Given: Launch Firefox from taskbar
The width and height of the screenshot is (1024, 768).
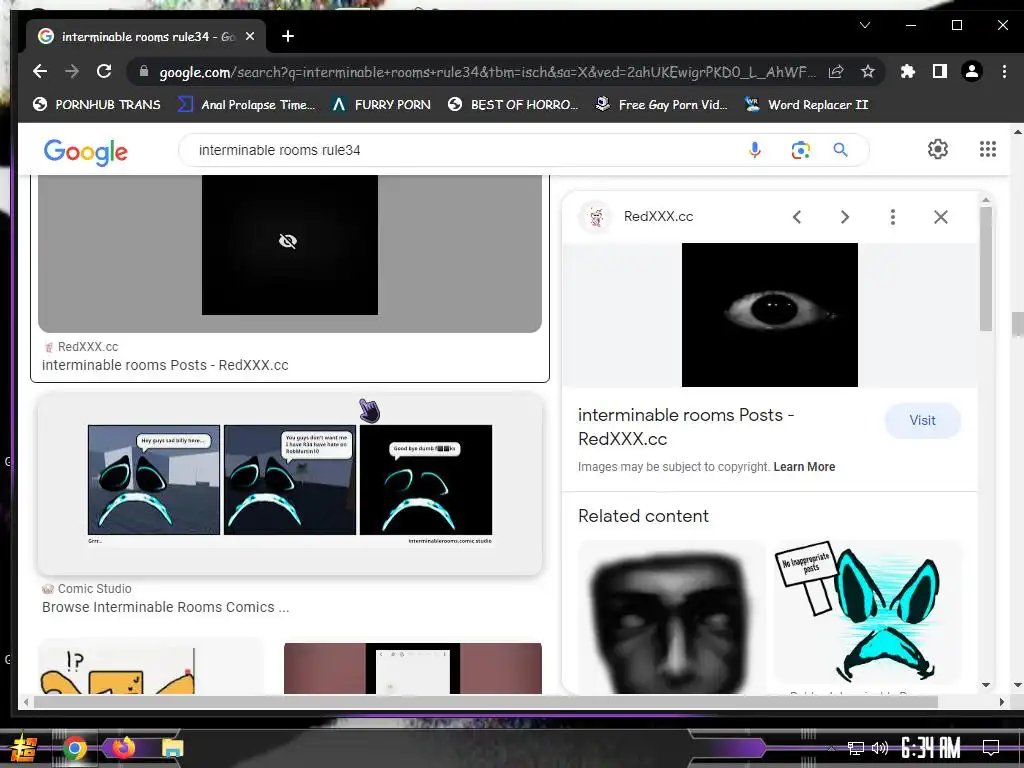Looking at the screenshot, I should tap(123, 748).
